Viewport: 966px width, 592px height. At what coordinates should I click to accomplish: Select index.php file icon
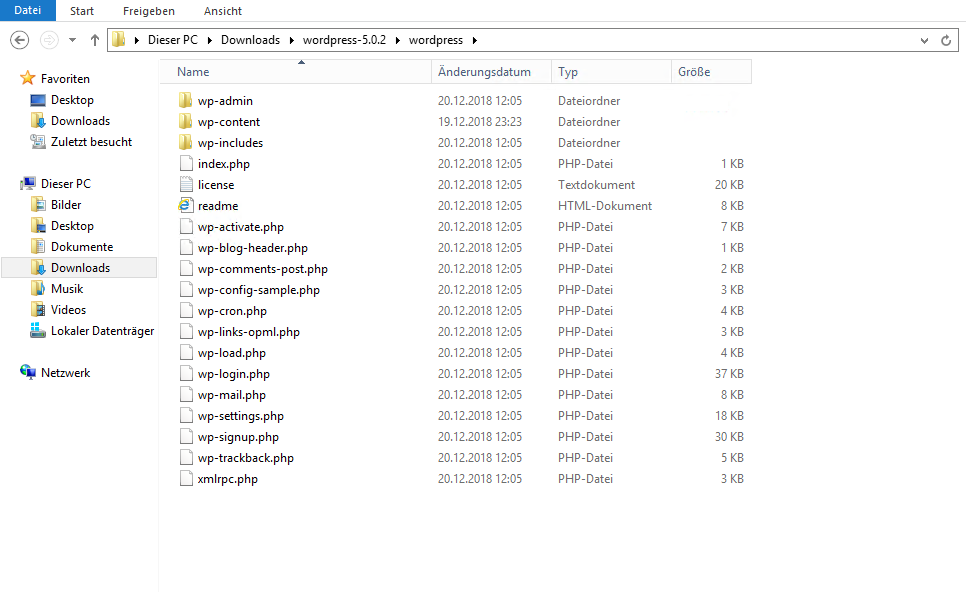pos(186,163)
